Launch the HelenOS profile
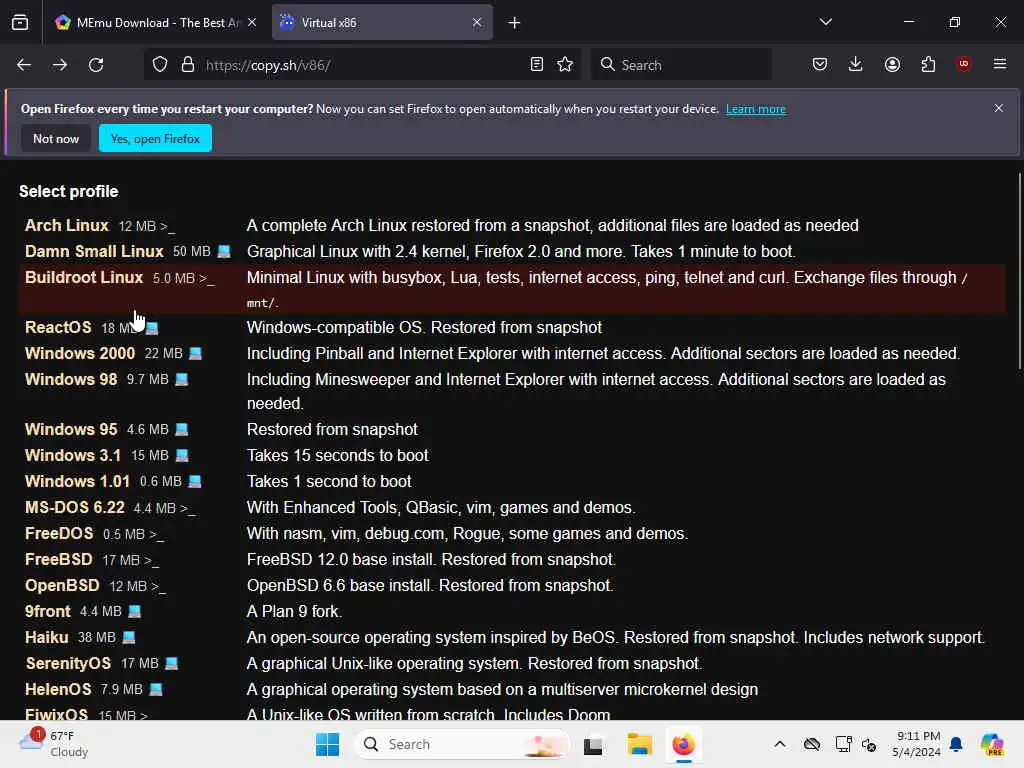This screenshot has width=1024, height=768. (58, 690)
